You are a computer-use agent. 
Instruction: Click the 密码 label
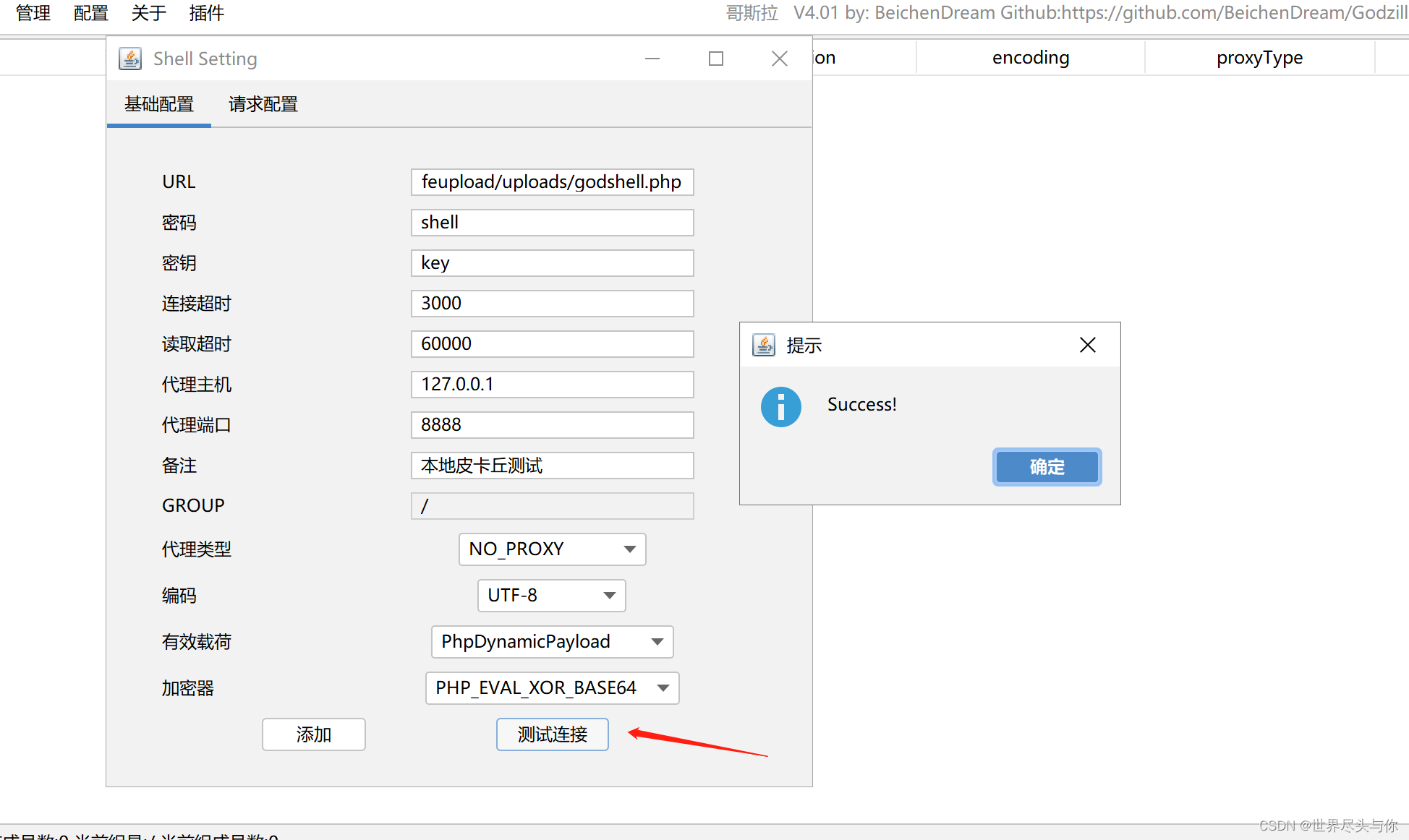pos(179,223)
